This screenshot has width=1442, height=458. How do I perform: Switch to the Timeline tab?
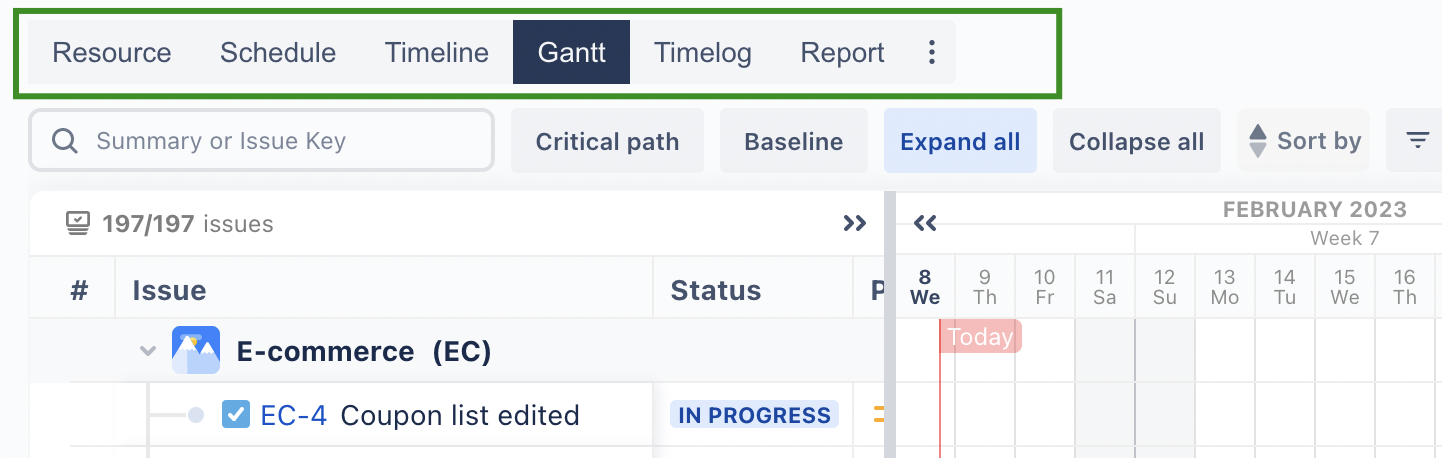[436, 52]
